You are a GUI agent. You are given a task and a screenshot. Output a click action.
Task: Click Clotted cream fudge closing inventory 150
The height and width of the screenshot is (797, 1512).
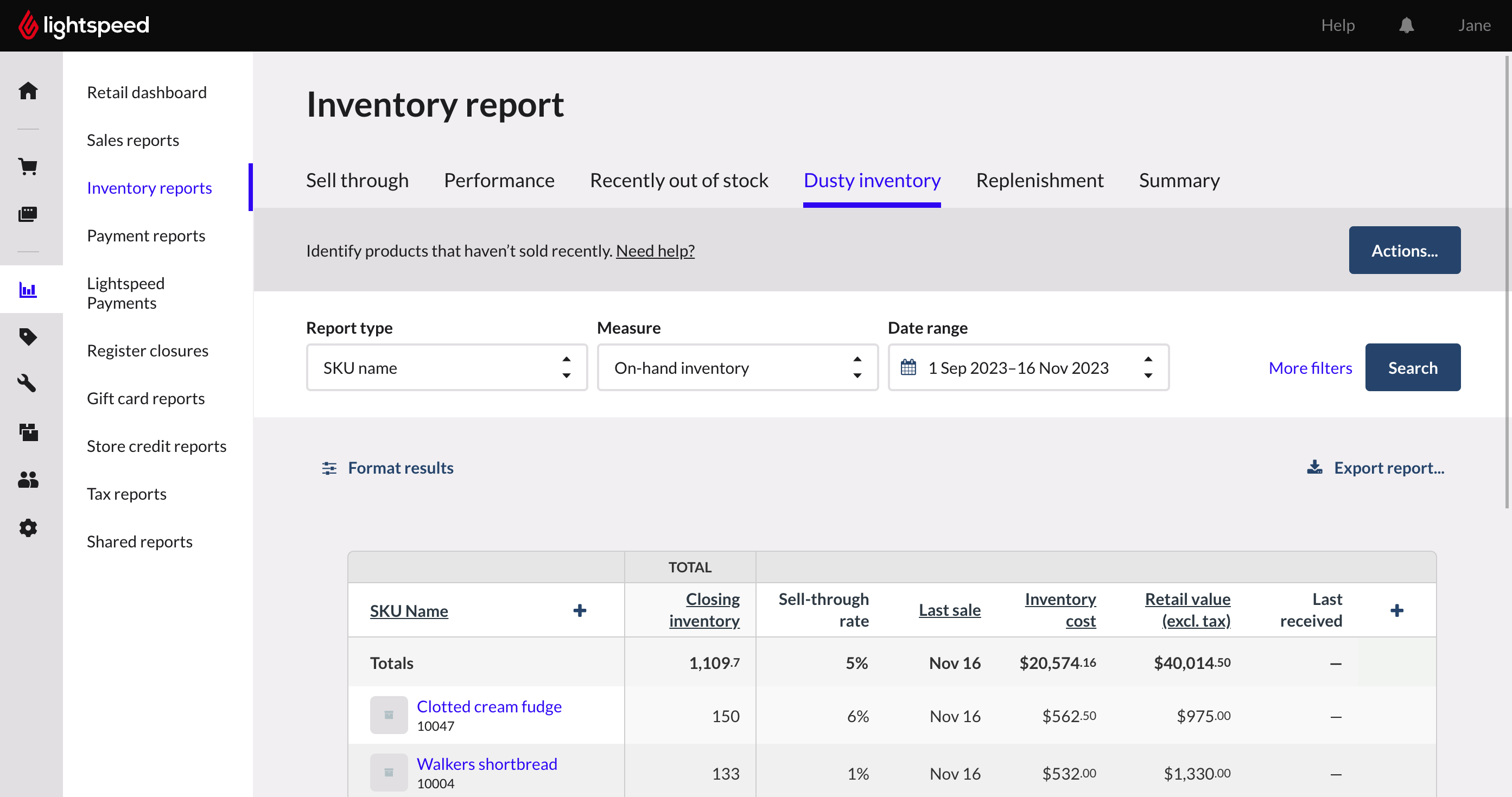[726, 716]
